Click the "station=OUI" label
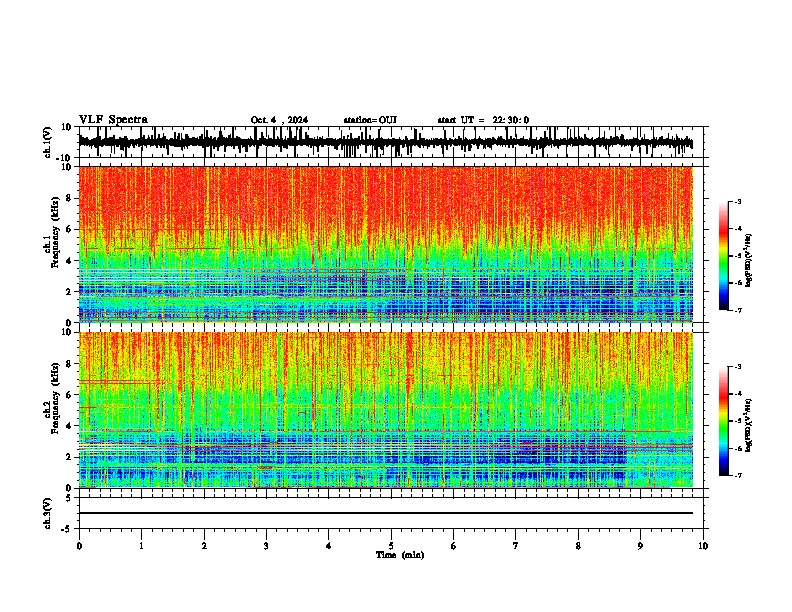This screenshot has height=612, width=792. (x=370, y=120)
